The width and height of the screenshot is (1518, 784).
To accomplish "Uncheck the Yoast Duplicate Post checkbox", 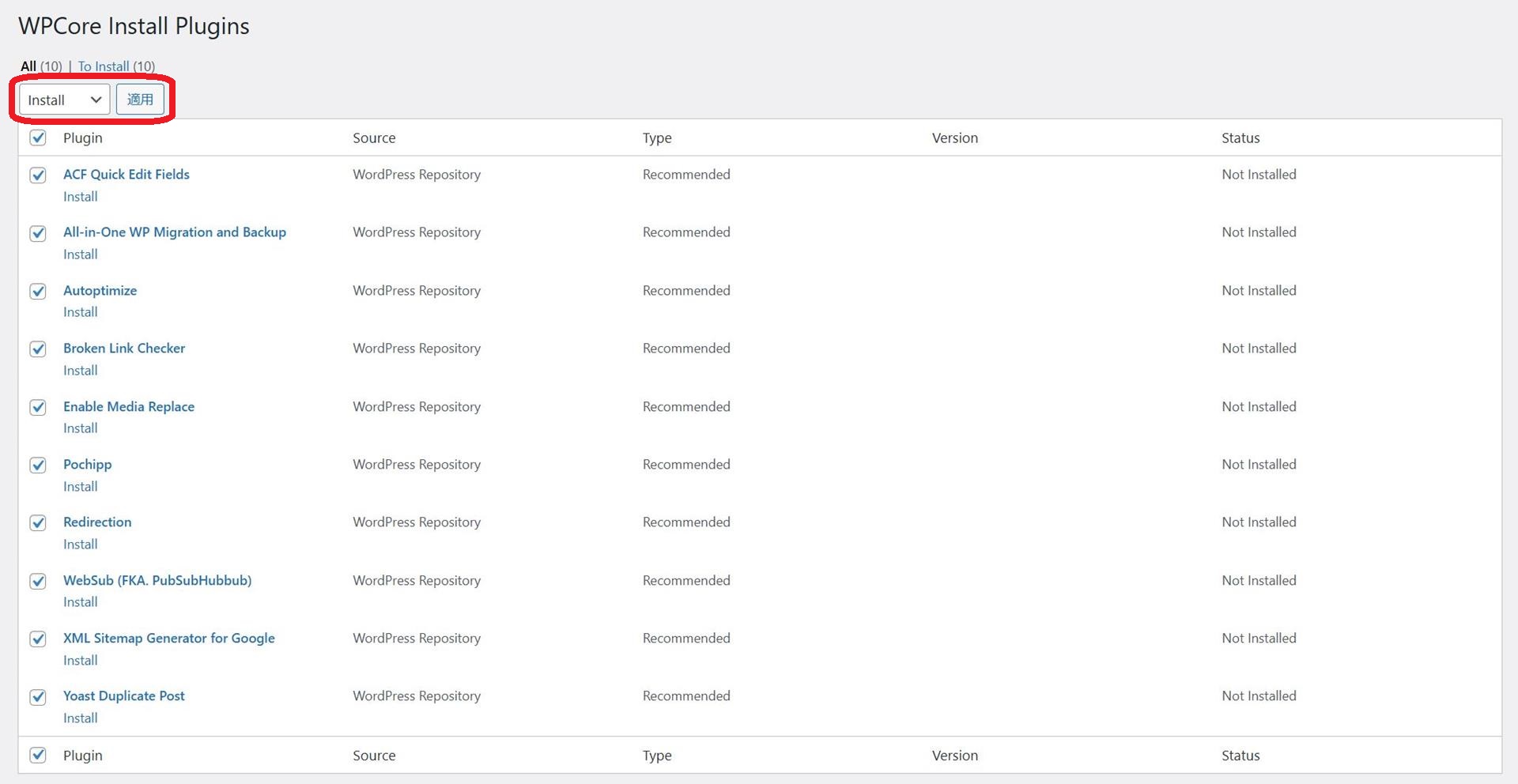I will (x=38, y=697).
